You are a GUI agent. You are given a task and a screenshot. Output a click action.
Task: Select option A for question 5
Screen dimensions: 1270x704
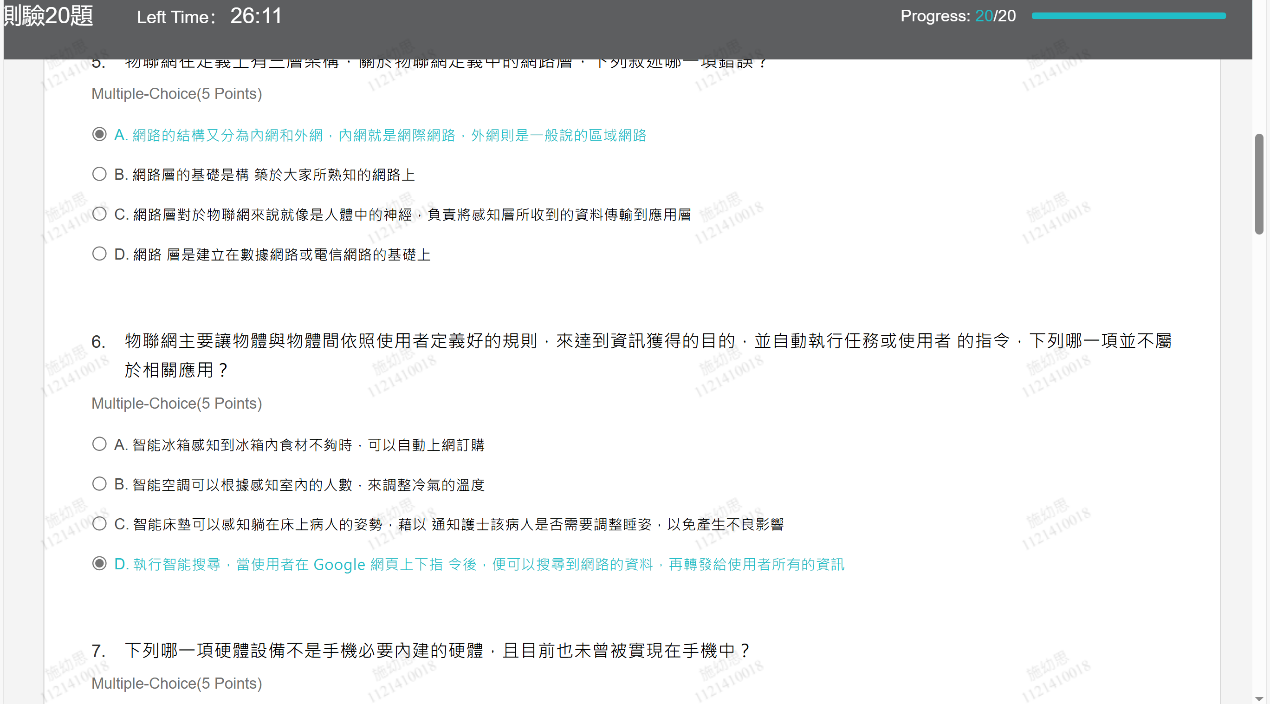(x=99, y=134)
